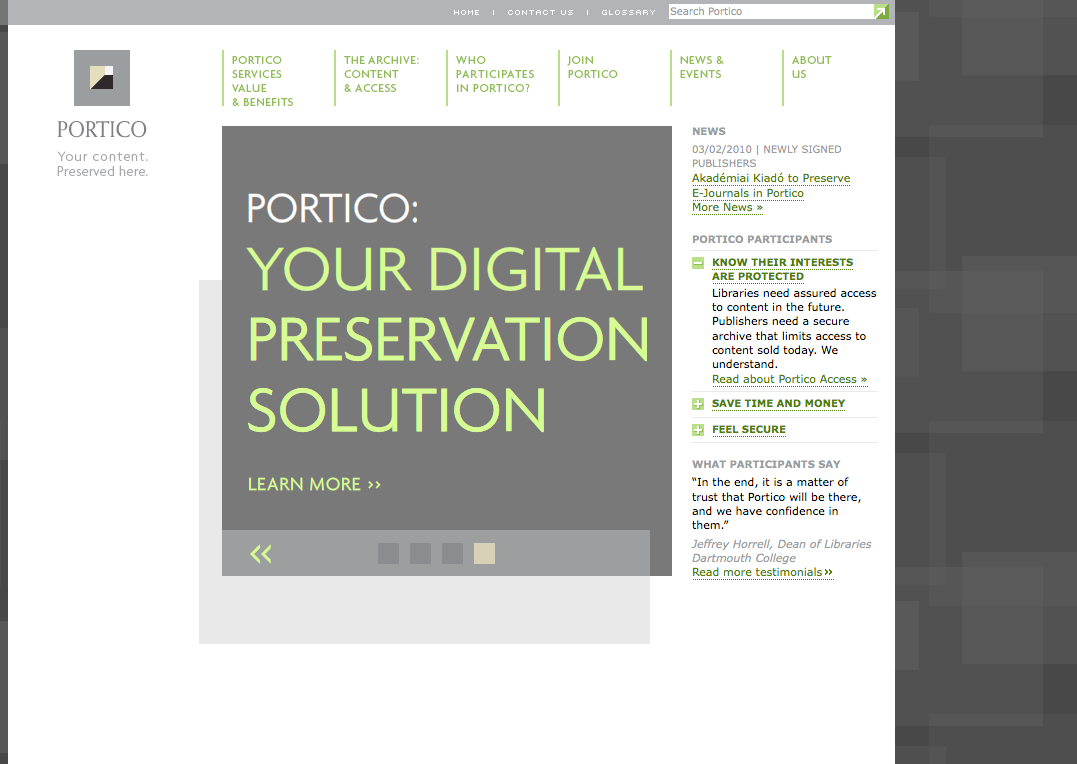Screen dimensions: 1077x764
Task: Select the fourth highlighted slide indicator
Action: [484, 554]
